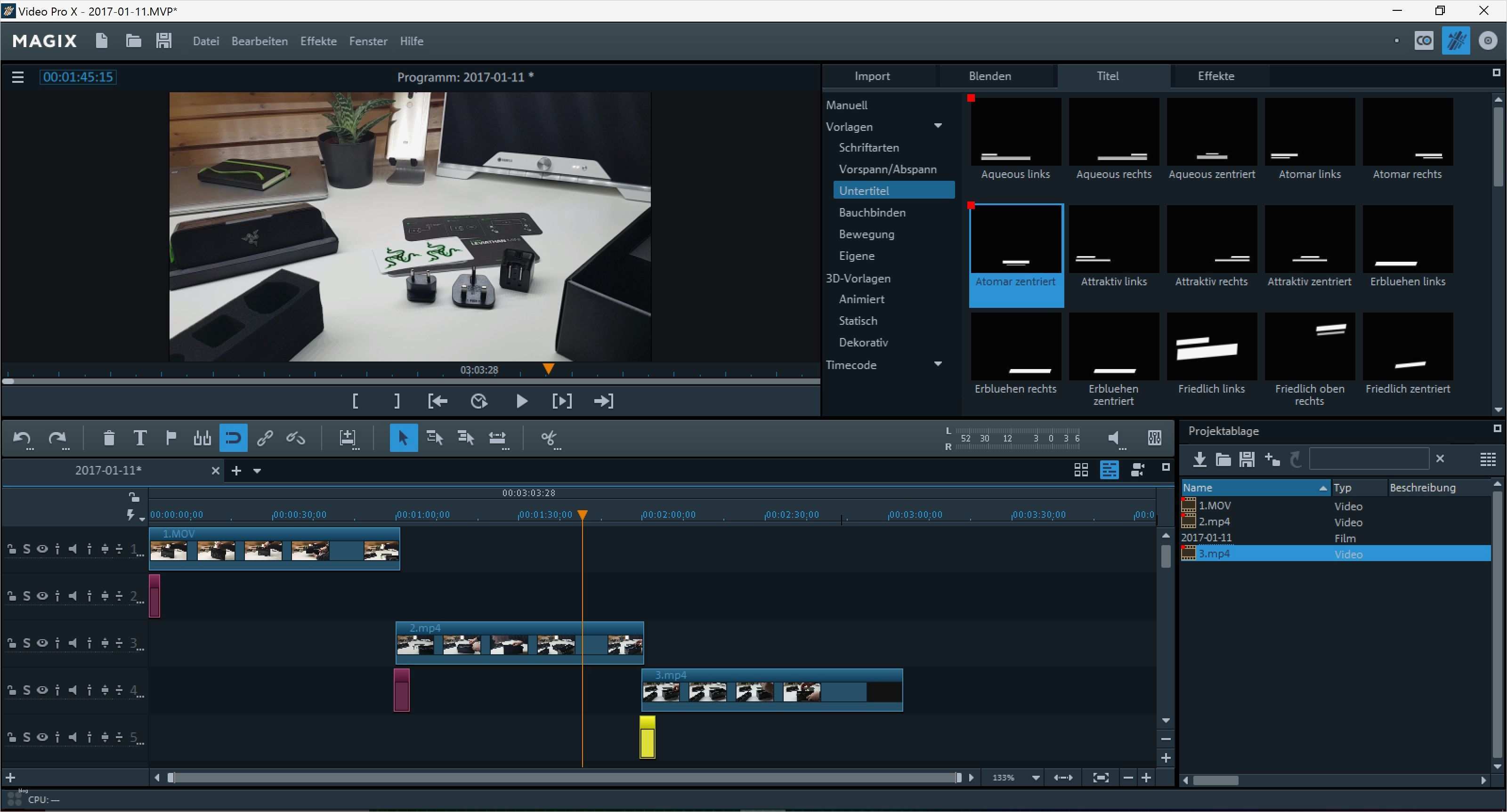Select the magnet snap tool in the toolbar
Screen dimensions: 1507x812
tap(234, 438)
